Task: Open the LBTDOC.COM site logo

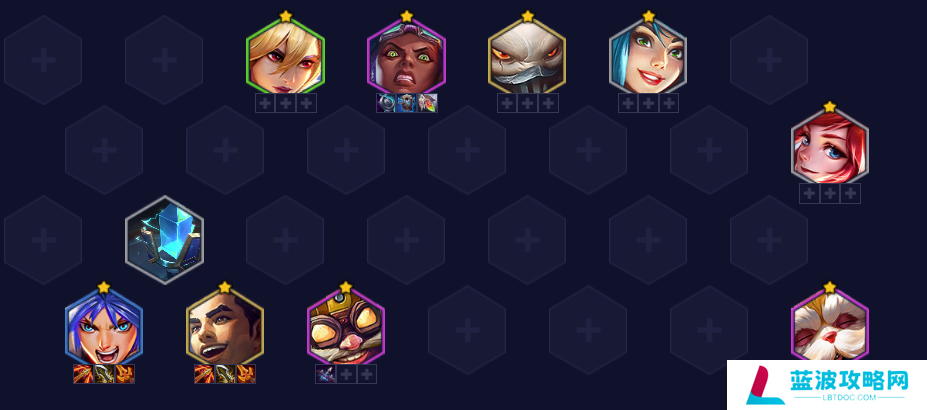Action: click(x=826, y=385)
